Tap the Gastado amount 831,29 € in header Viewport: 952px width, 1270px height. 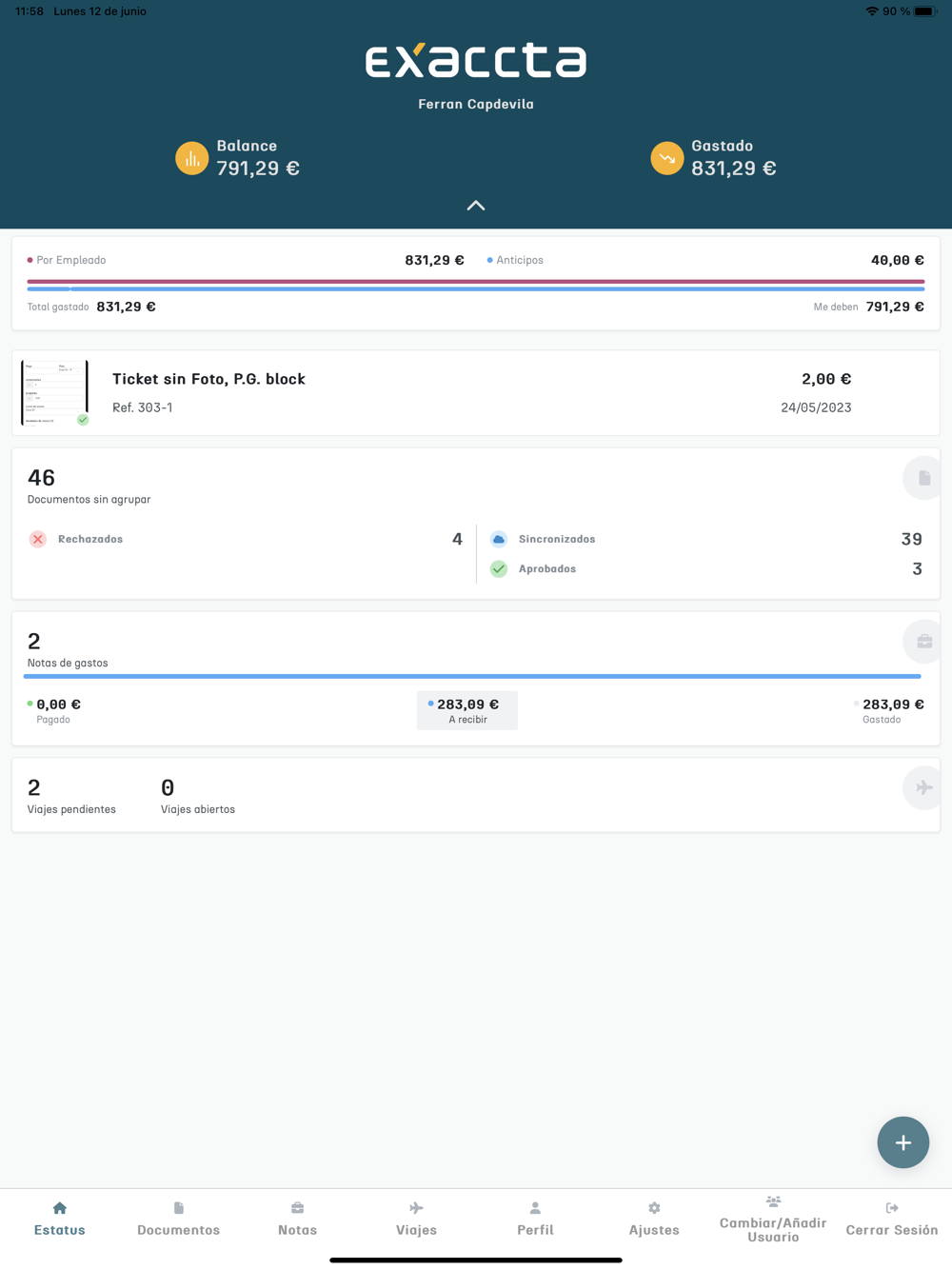[734, 169]
